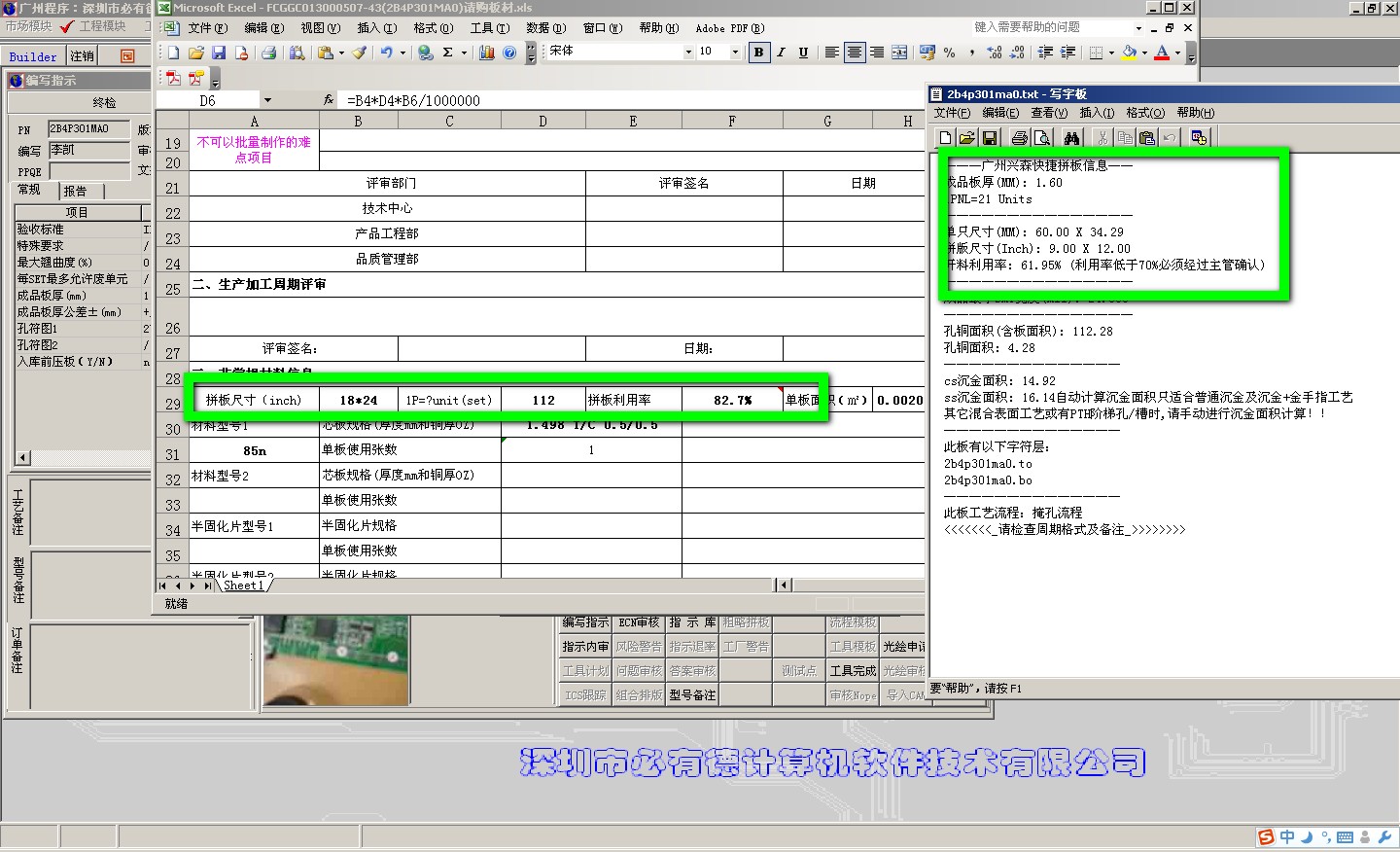This screenshot has width=1400, height=852.
Task: Click Format Painter brush in Excel
Action: (360, 53)
